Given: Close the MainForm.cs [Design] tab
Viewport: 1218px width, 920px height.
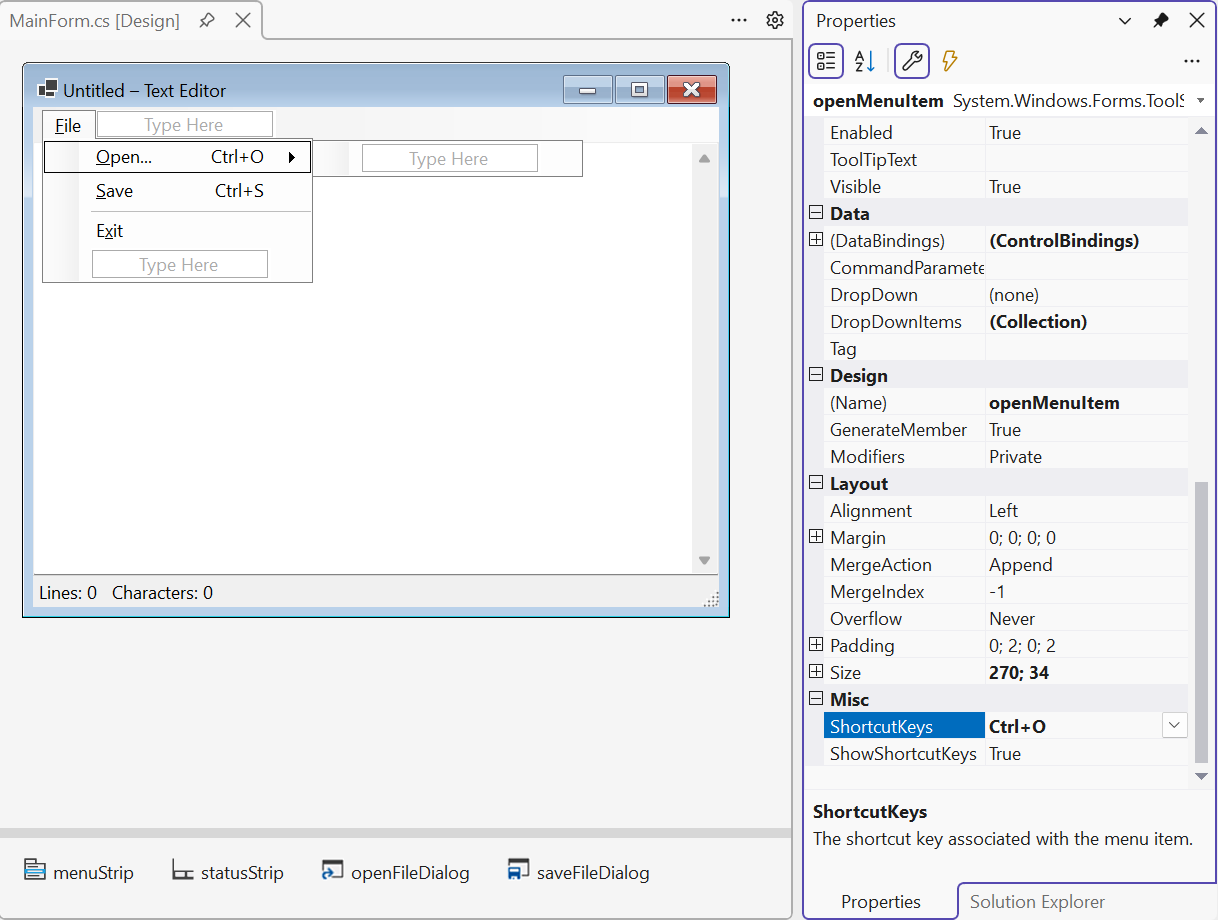Looking at the screenshot, I should click(243, 20).
